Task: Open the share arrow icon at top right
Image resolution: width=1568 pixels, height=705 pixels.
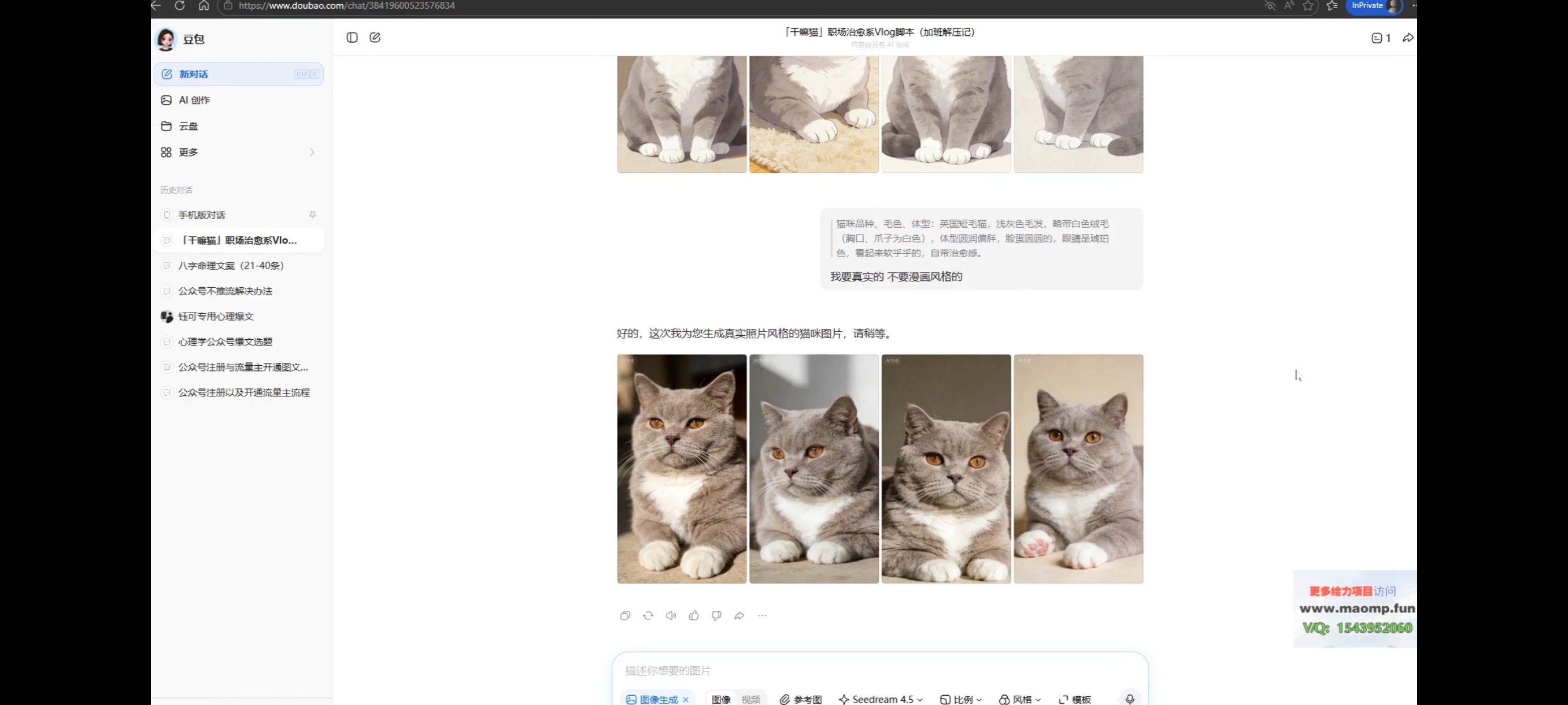Action: 1408,38
